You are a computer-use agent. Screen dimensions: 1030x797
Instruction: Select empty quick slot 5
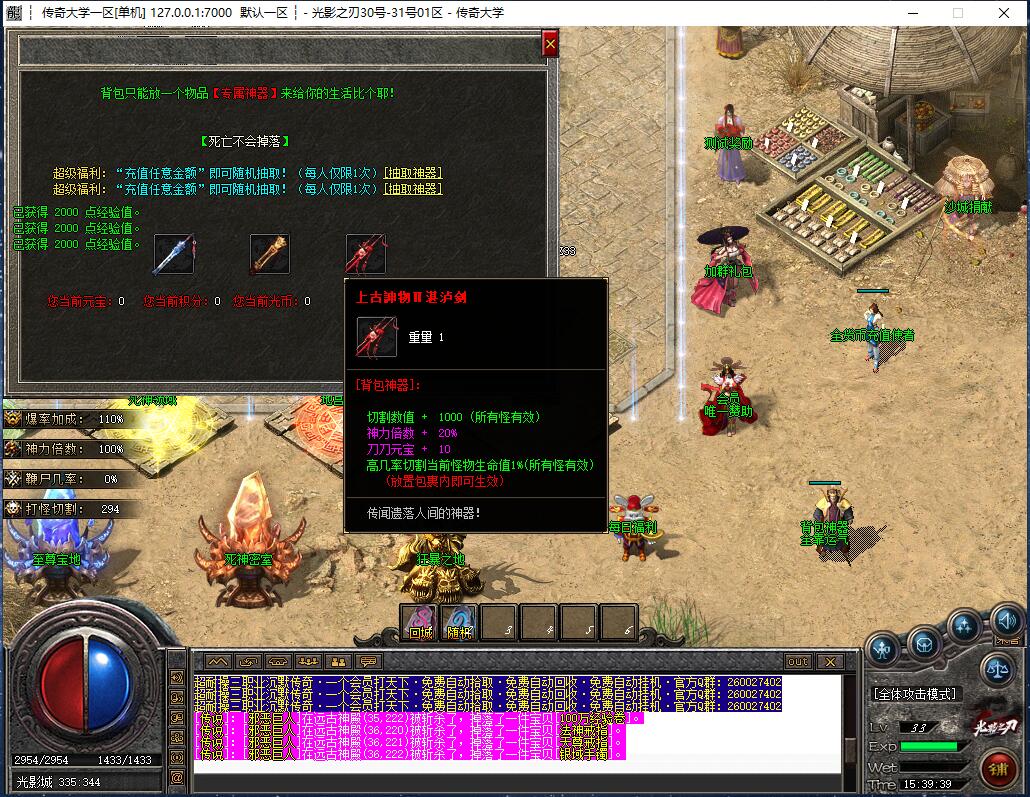579,622
